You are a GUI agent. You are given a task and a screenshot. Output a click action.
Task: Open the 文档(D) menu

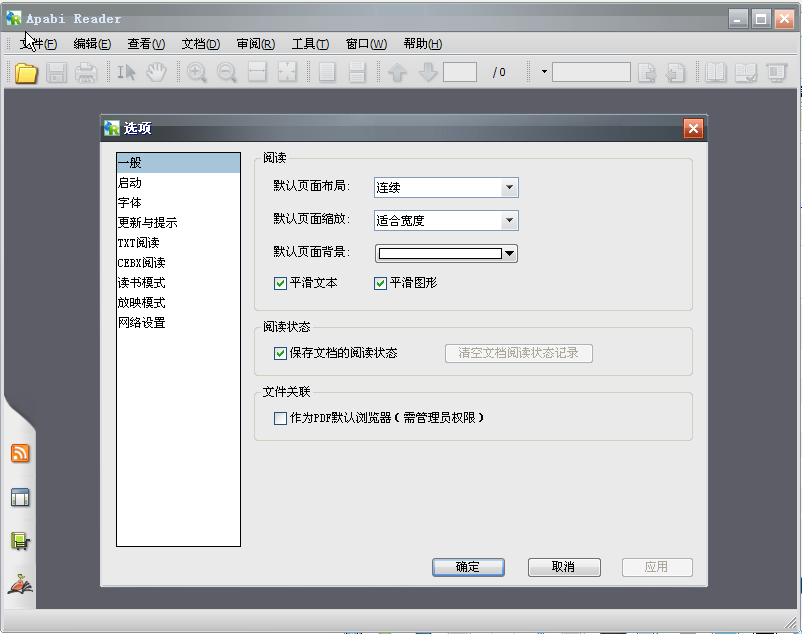[200, 44]
